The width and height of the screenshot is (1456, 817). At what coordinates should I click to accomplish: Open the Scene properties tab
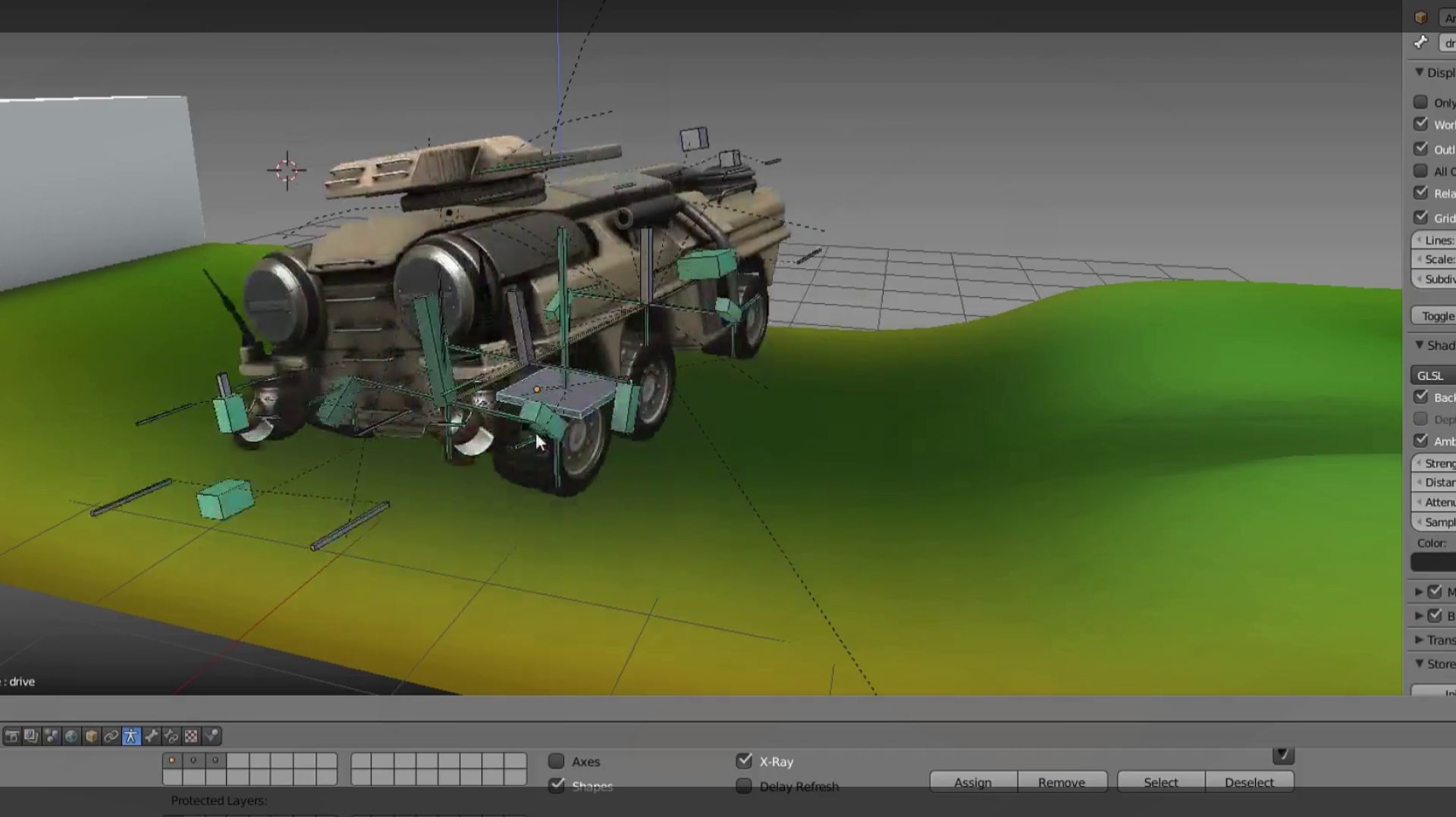coord(52,736)
